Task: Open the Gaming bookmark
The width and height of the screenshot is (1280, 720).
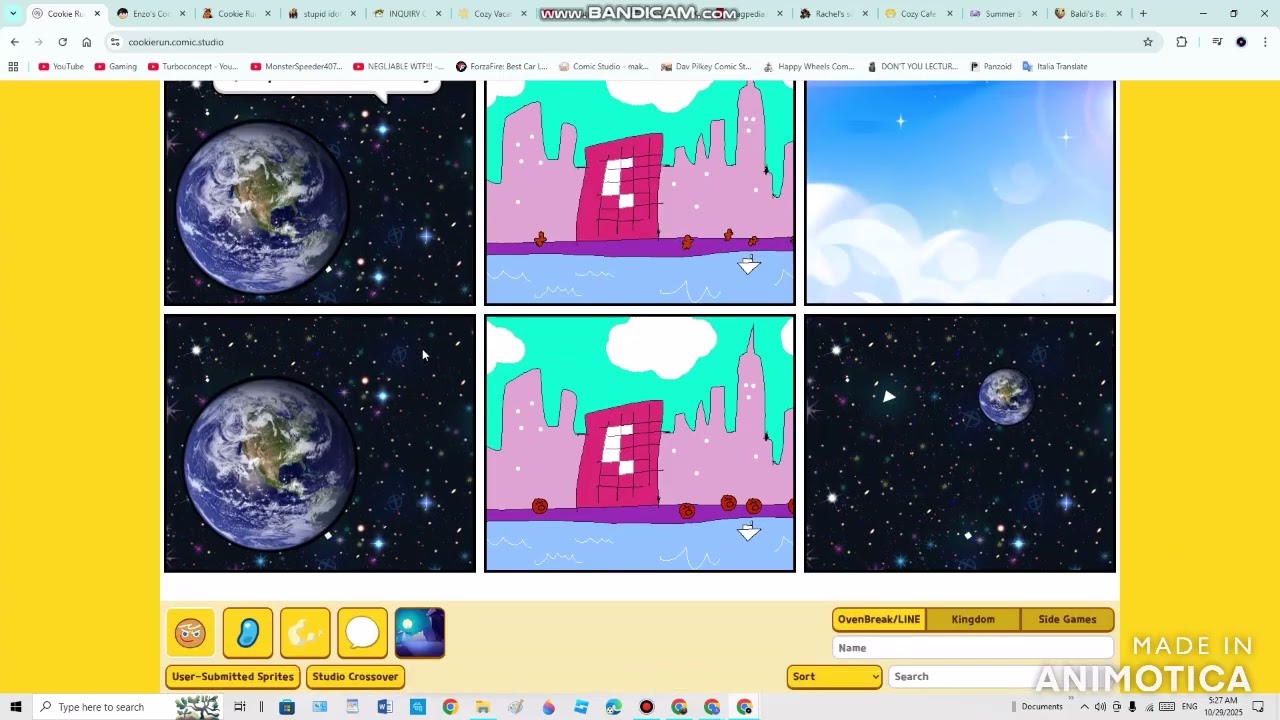Action: 116,67
